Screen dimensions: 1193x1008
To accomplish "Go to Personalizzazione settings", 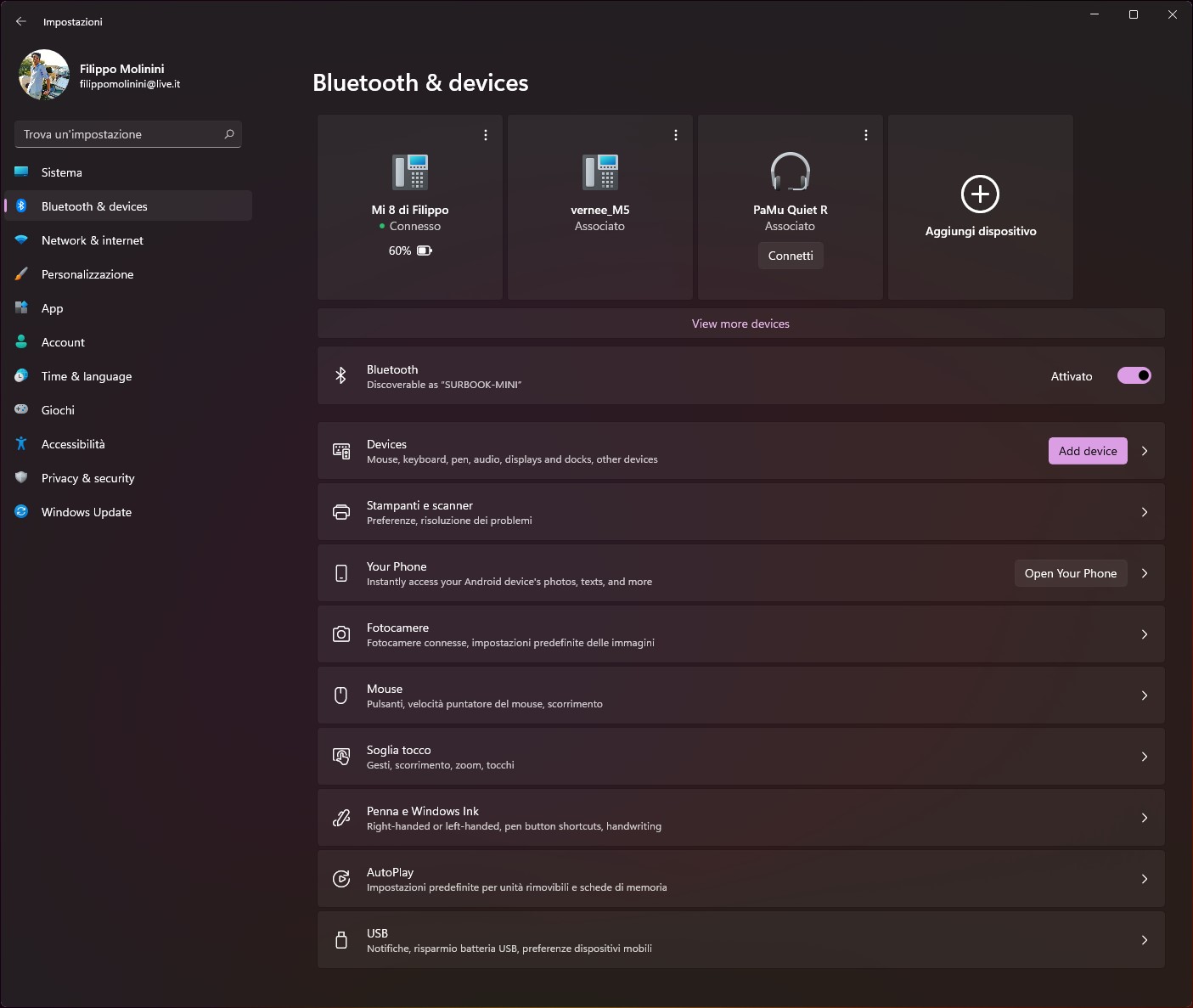I will (x=128, y=274).
